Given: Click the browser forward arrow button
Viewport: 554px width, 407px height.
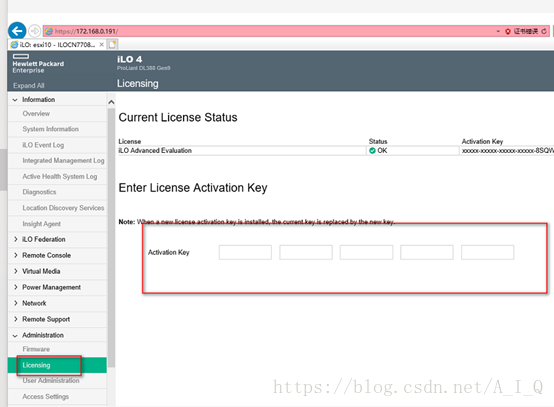Looking at the screenshot, I should point(34,31).
